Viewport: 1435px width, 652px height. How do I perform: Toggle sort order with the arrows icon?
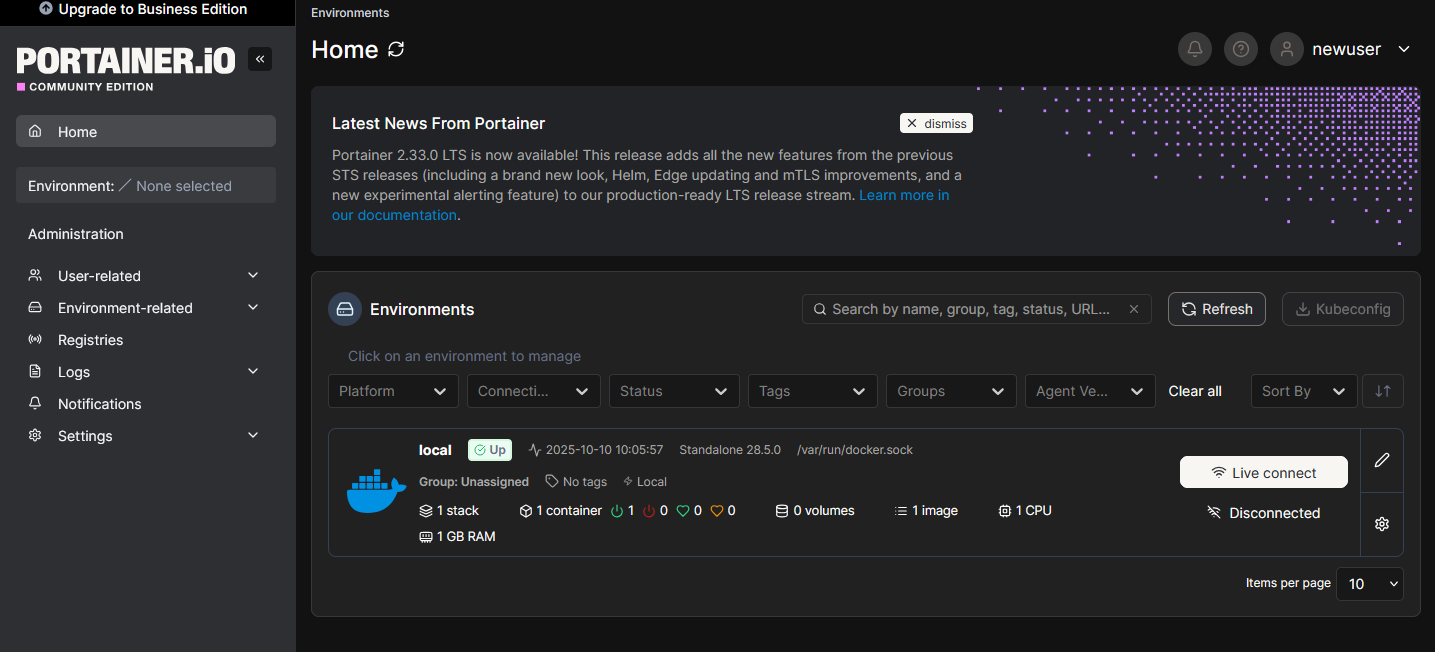pos(1383,391)
